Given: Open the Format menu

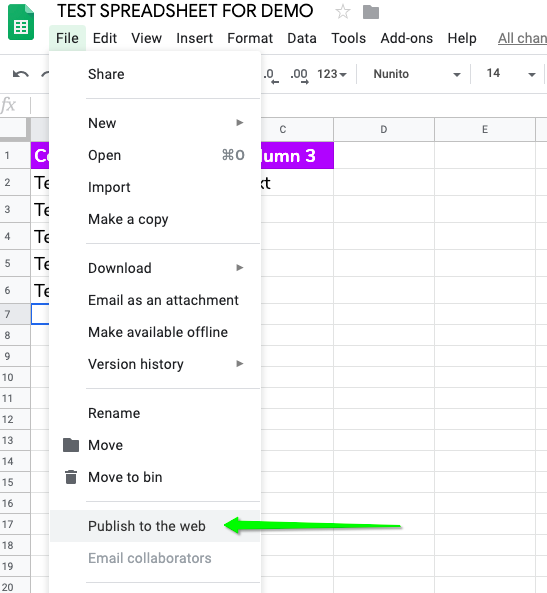Looking at the screenshot, I should [250, 38].
